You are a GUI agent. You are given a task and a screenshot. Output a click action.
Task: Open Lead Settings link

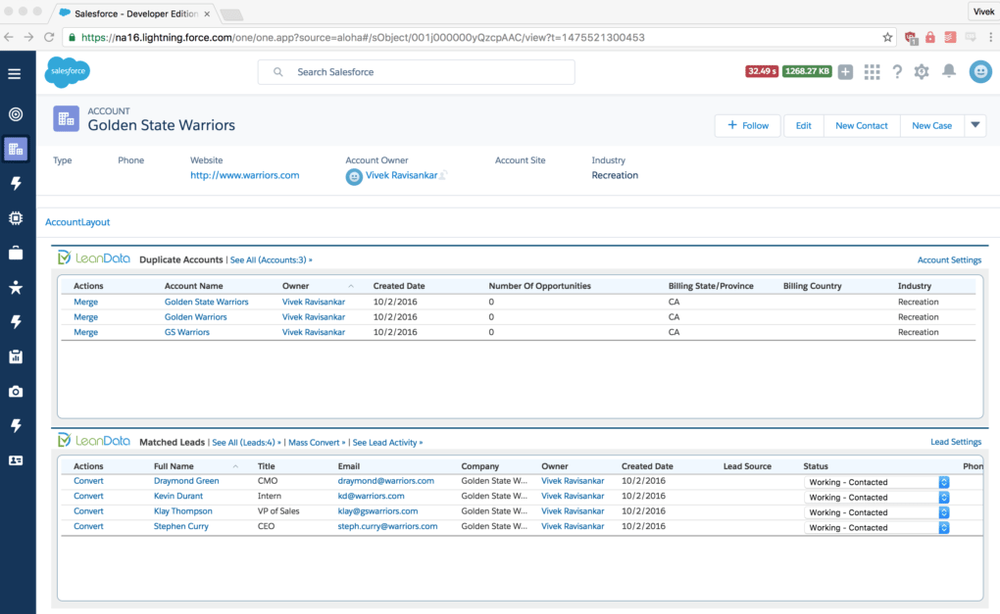955,442
